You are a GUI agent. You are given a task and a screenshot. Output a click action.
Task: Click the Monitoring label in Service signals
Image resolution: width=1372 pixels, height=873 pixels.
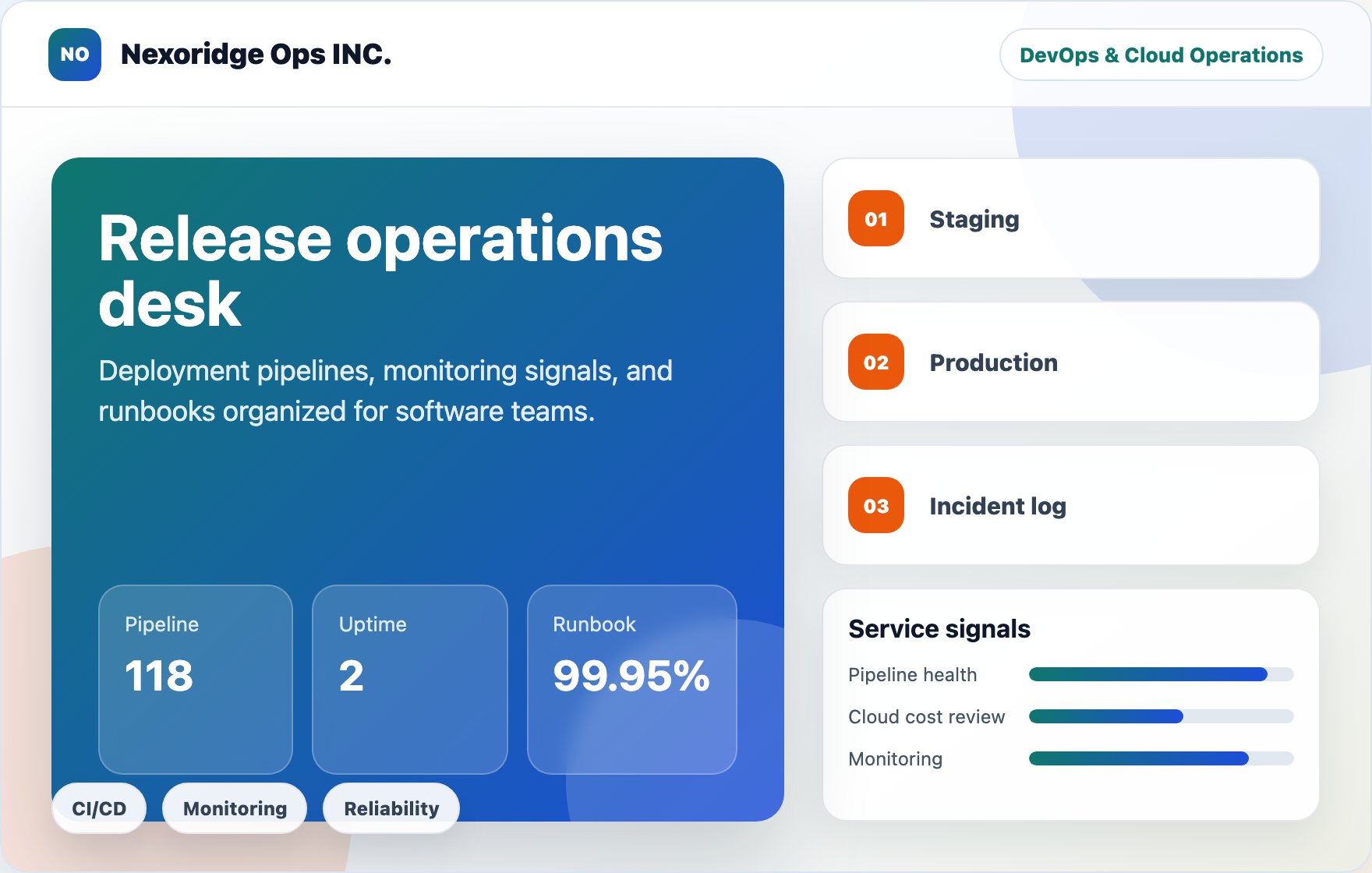click(895, 758)
